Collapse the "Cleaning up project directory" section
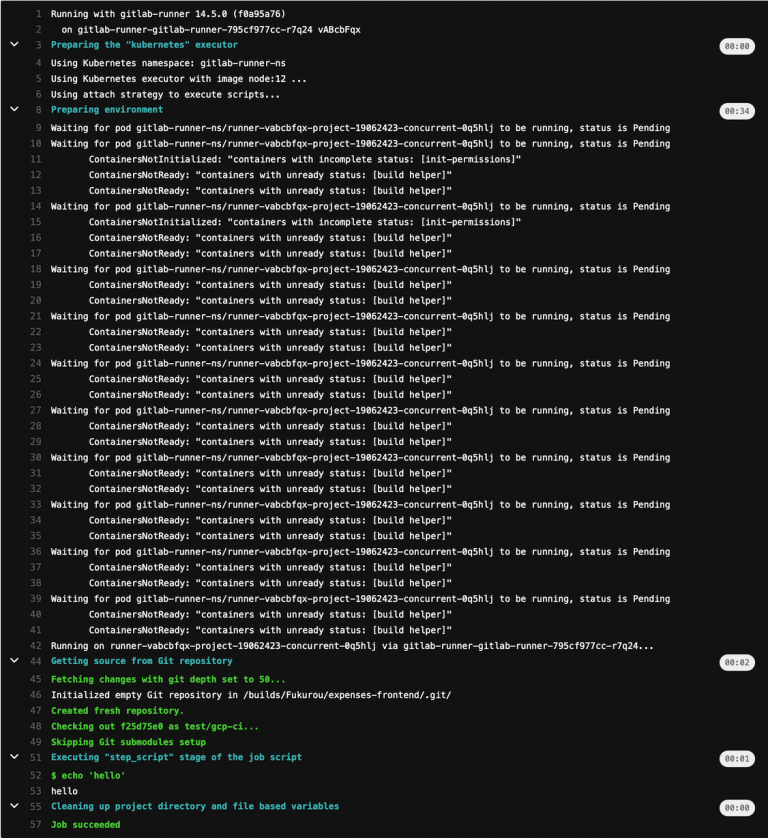The image size is (768, 838). point(12,806)
